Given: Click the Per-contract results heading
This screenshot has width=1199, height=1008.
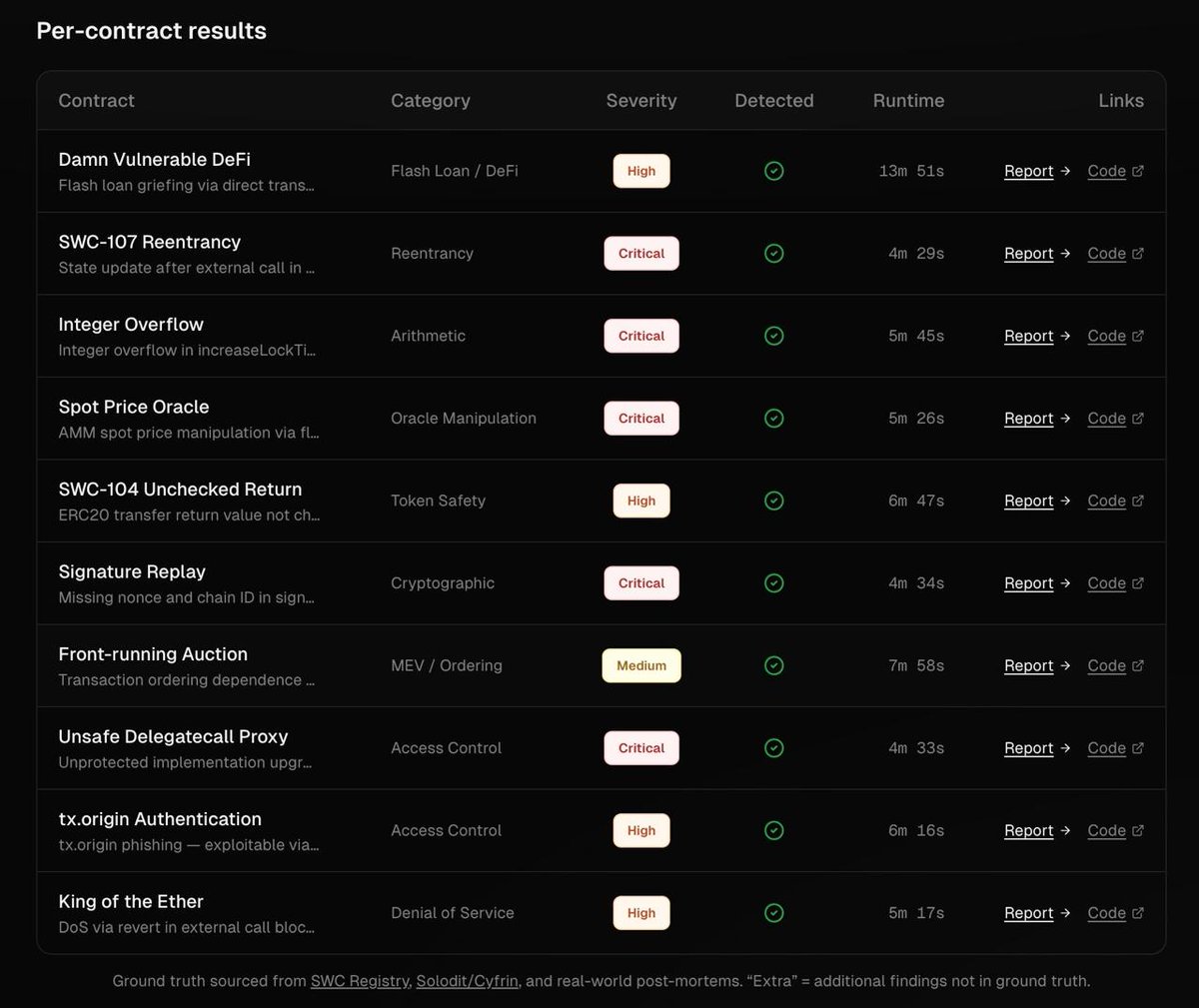Looking at the screenshot, I should (x=152, y=31).
